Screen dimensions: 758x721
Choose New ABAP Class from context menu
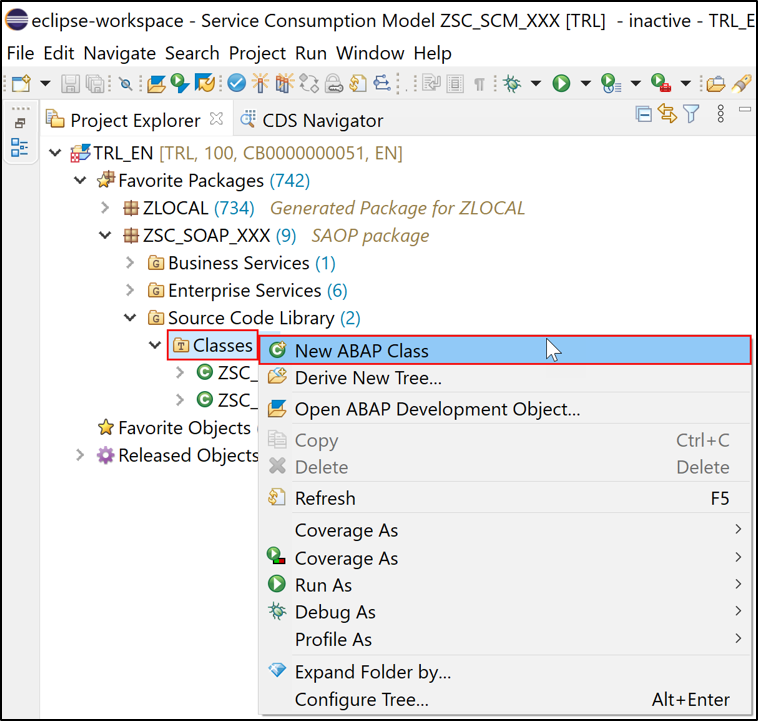coord(505,350)
